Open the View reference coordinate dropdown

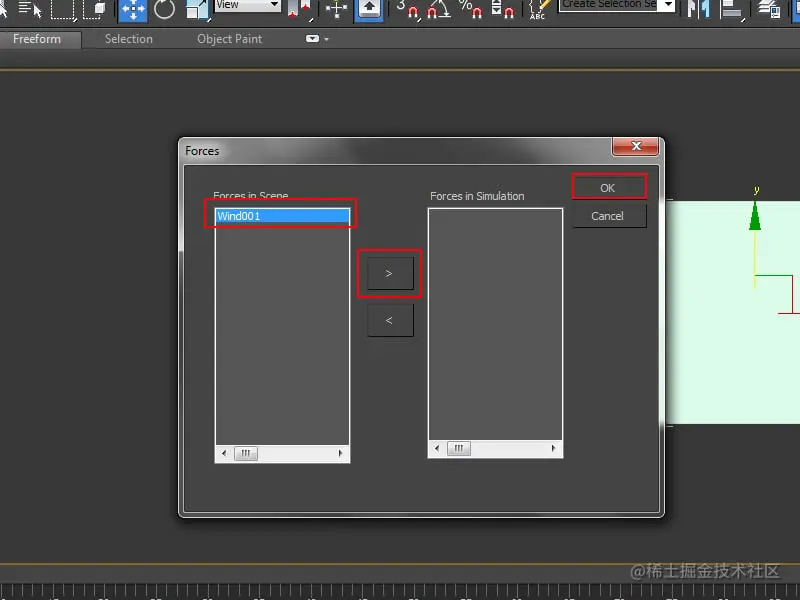pyautogui.click(x=247, y=5)
